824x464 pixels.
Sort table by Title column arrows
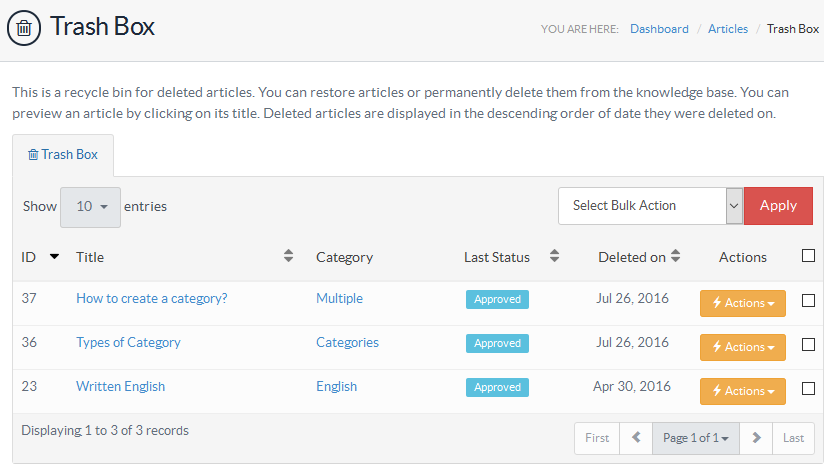[x=288, y=256]
